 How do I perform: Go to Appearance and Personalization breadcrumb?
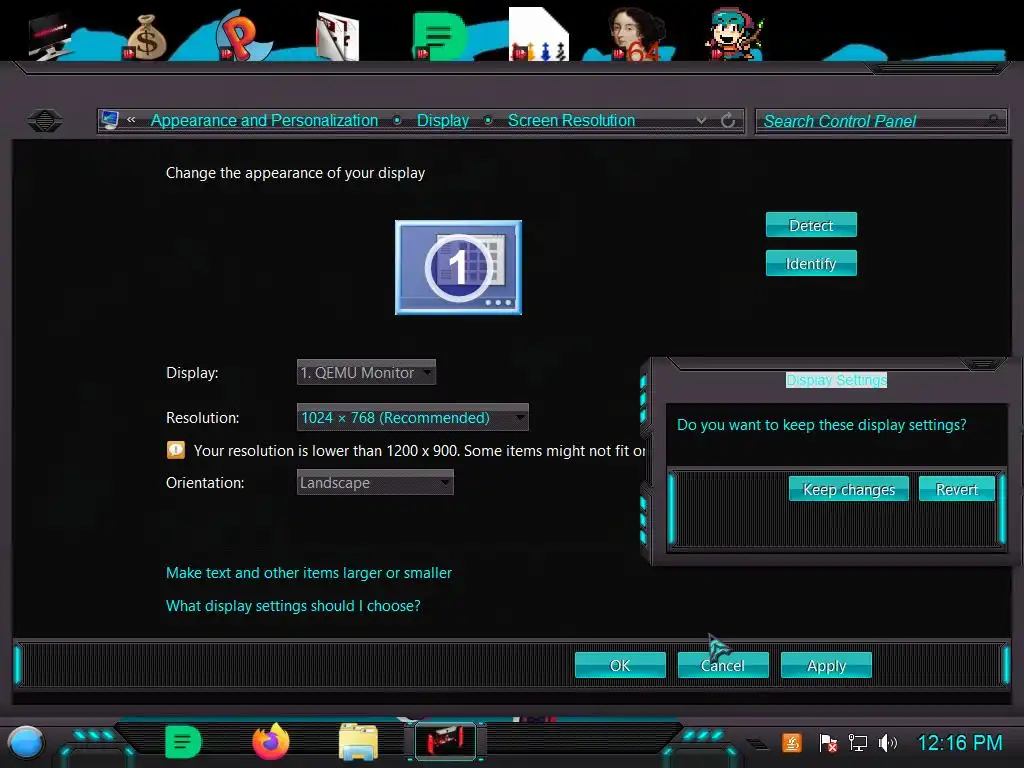pyautogui.click(x=264, y=120)
